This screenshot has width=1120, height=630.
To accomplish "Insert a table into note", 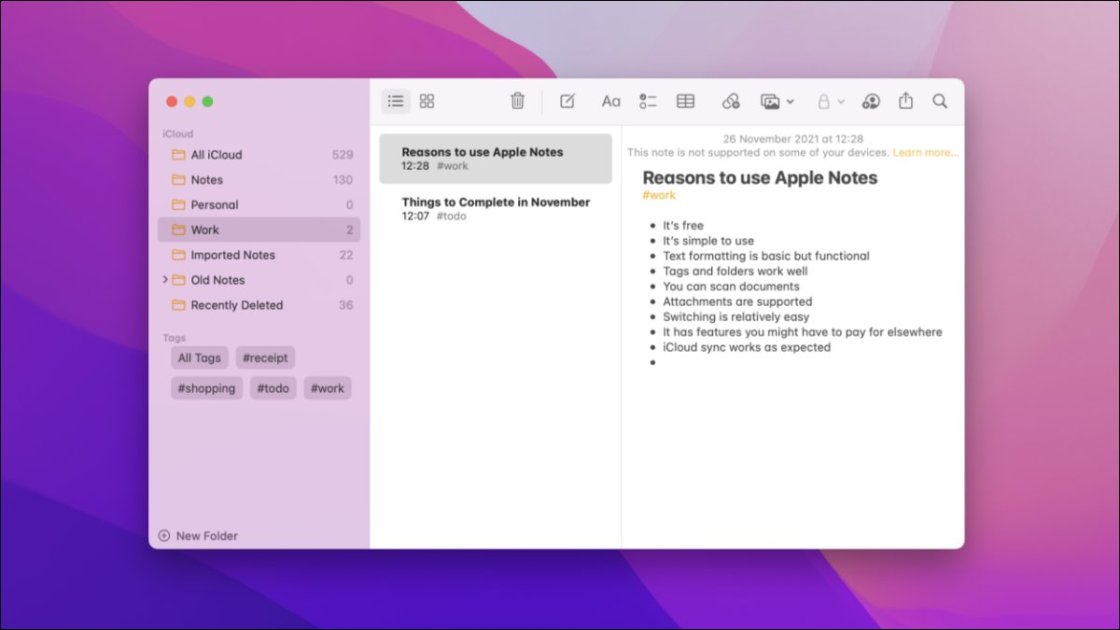I will tap(685, 101).
